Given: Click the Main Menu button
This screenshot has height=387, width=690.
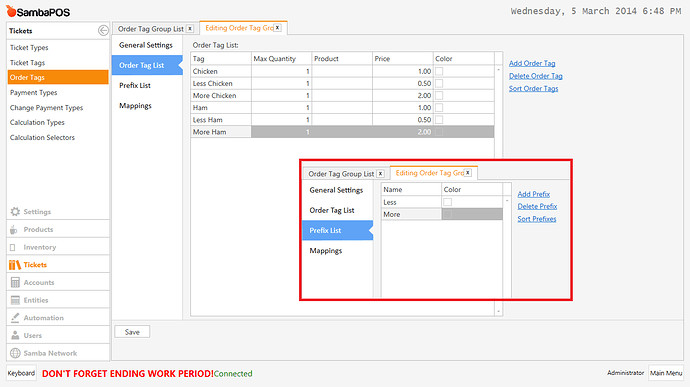Looking at the screenshot, I should pyautogui.click(x=666, y=373).
